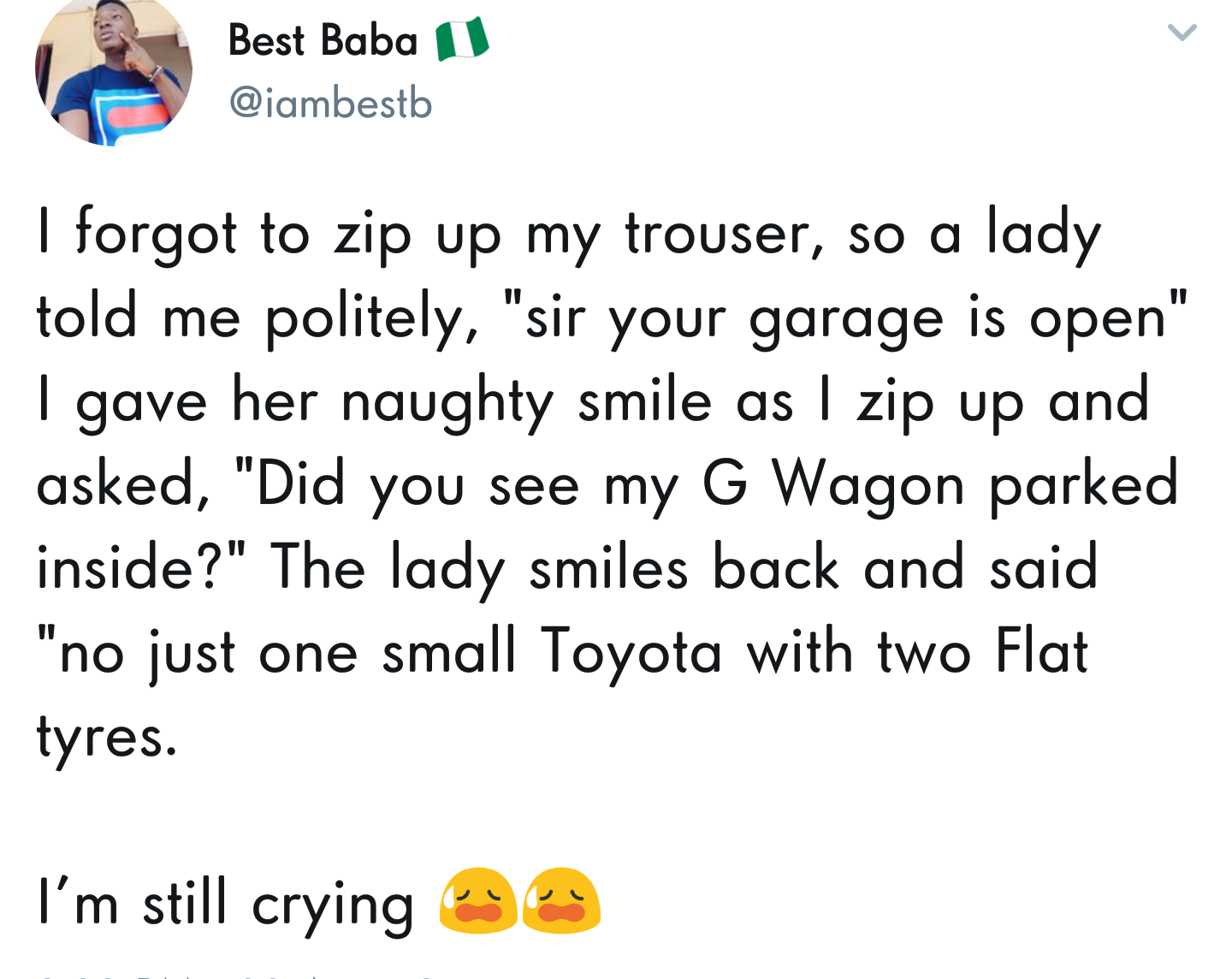This screenshot has height=979, width=1232.
Task: Click the word "Toyota" in the tweet
Action: click(631, 651)
